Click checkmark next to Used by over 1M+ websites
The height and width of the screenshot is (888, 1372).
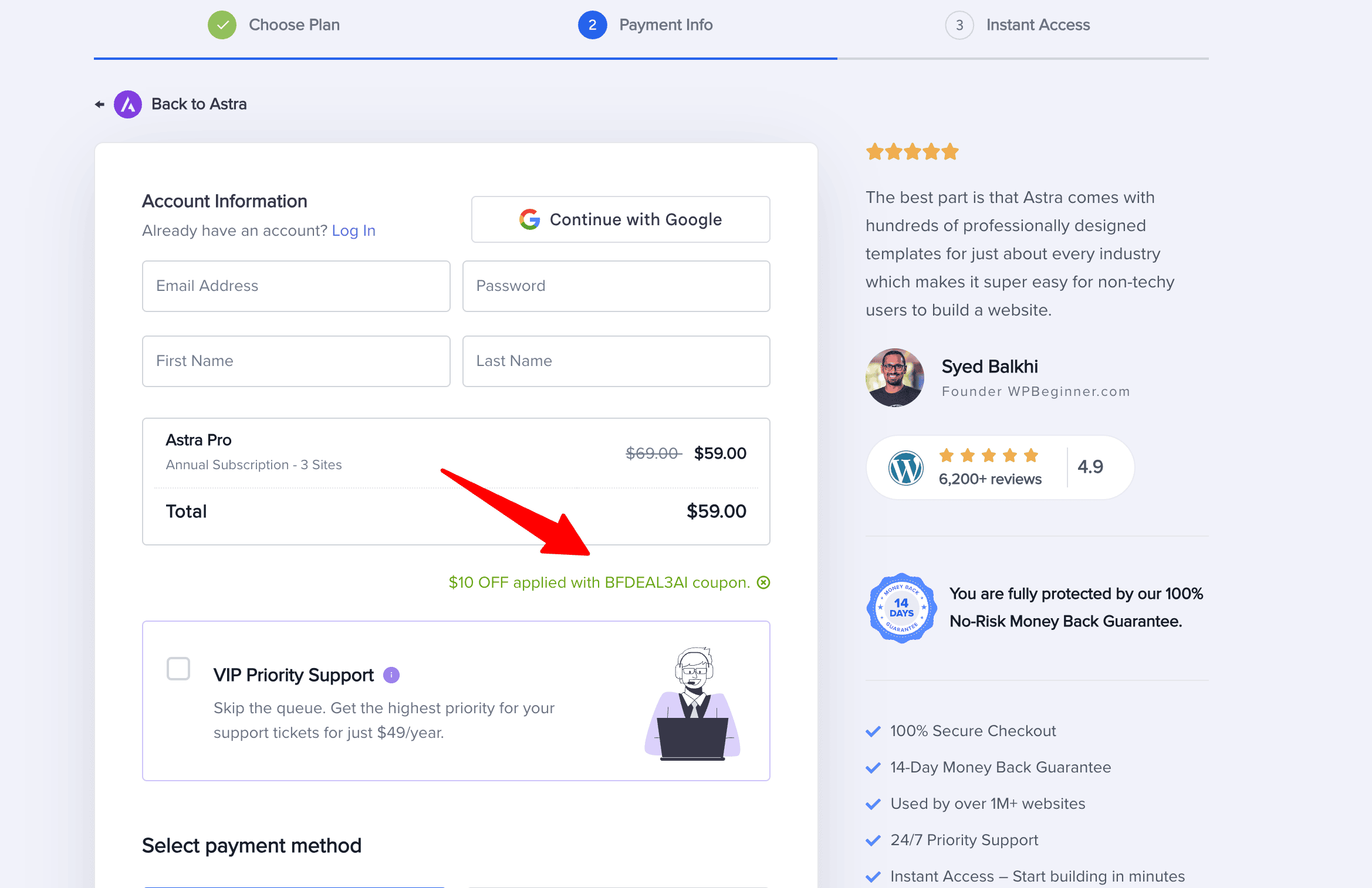[x=873, y=804]
